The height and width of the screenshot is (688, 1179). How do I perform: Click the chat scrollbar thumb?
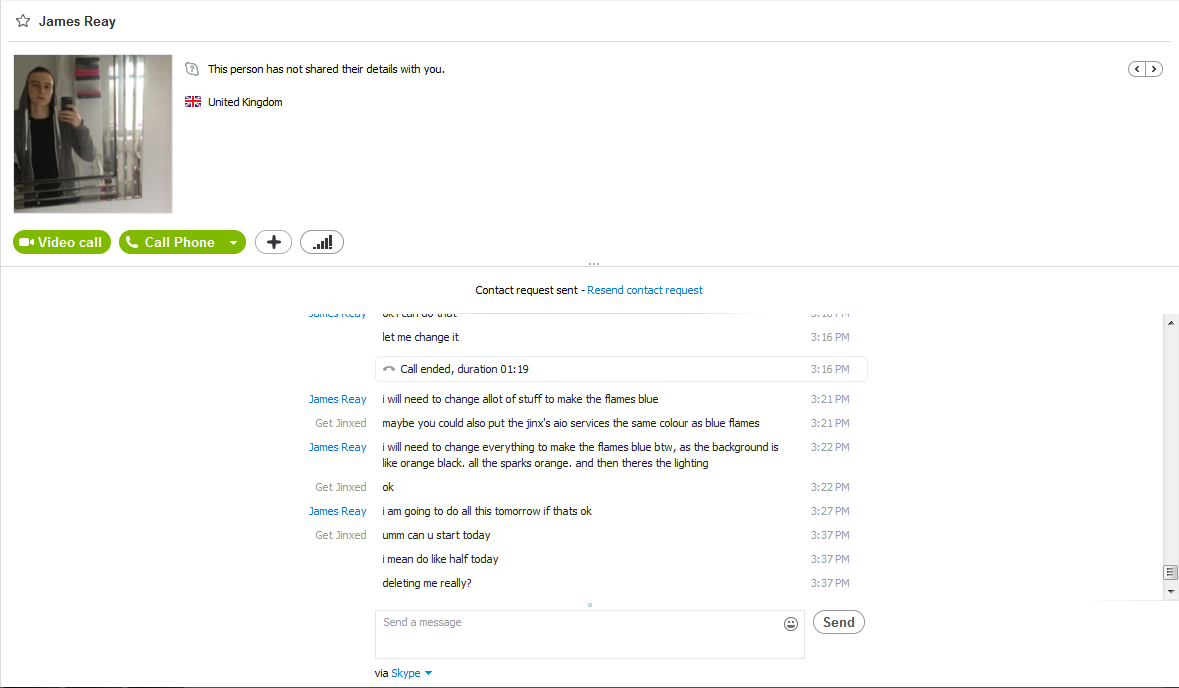(1171, 572)
